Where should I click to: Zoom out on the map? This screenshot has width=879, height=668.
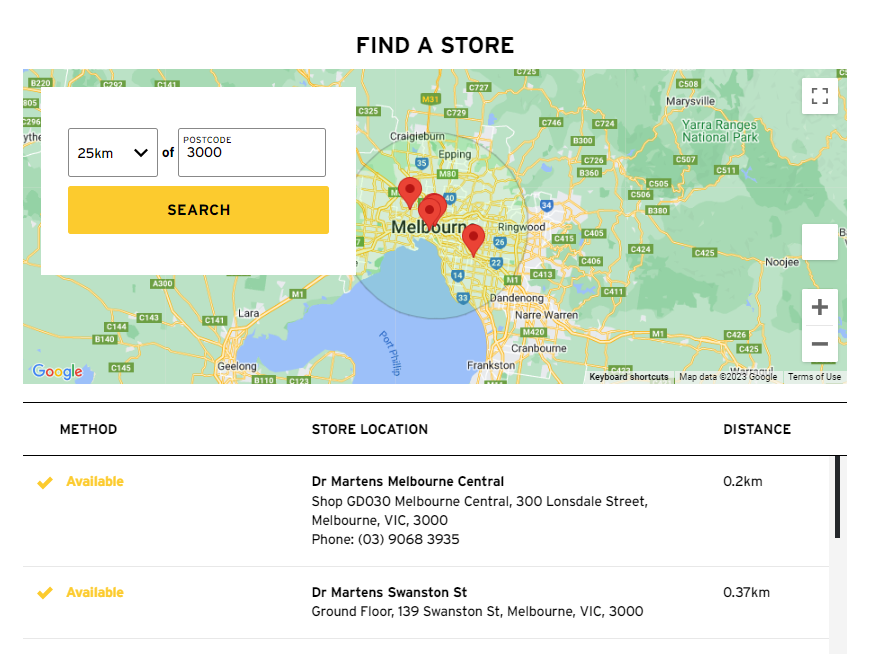click(x=820, y=344)
